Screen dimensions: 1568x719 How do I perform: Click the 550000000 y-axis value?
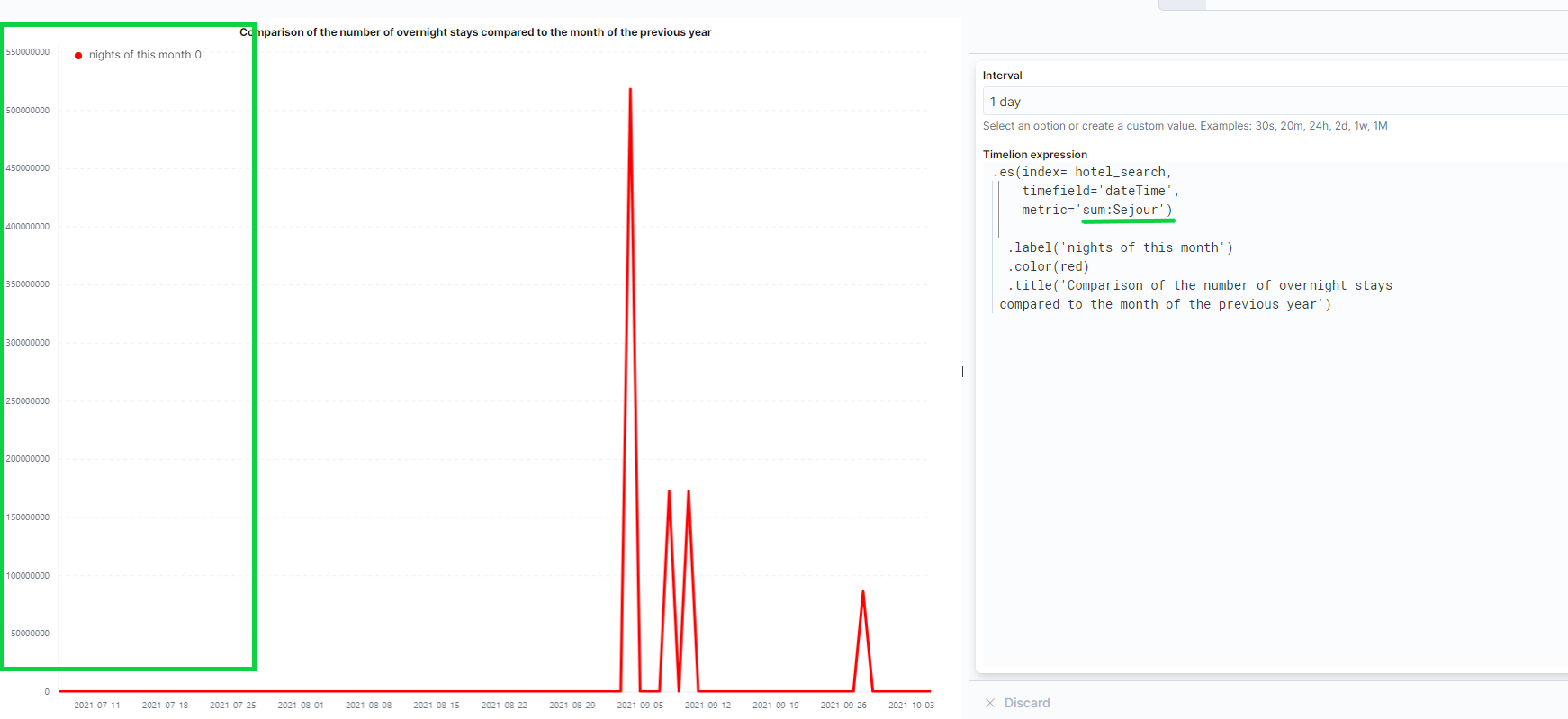[28, 52]
